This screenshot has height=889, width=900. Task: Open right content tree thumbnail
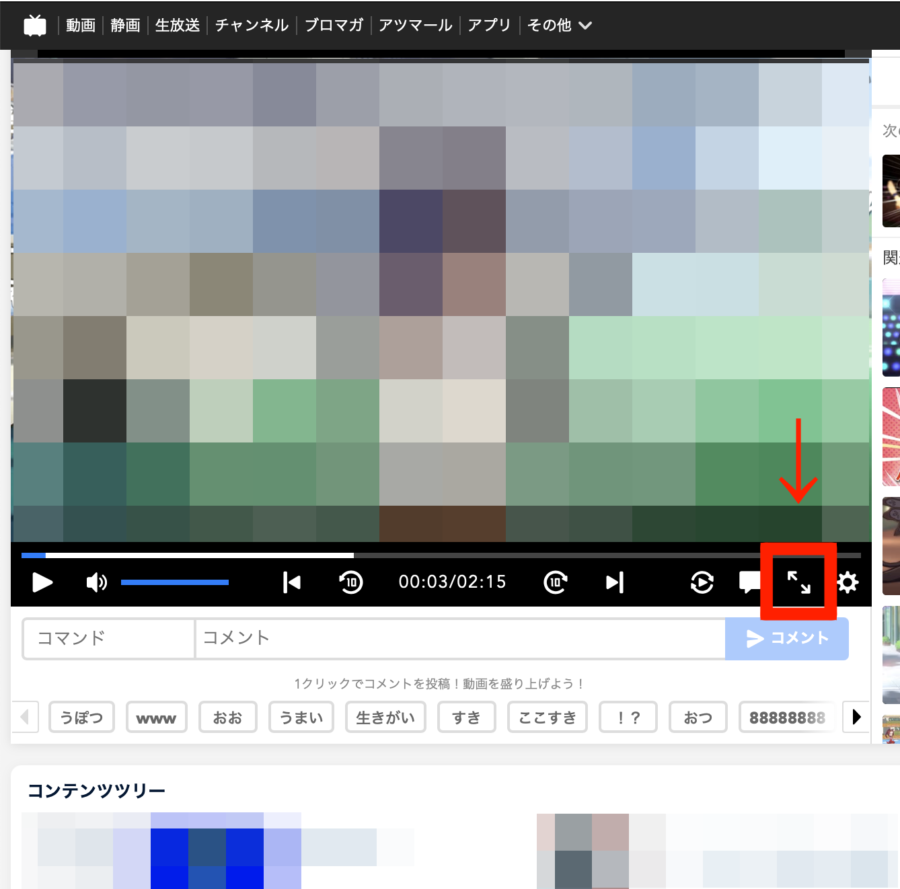tap(583, 851)
